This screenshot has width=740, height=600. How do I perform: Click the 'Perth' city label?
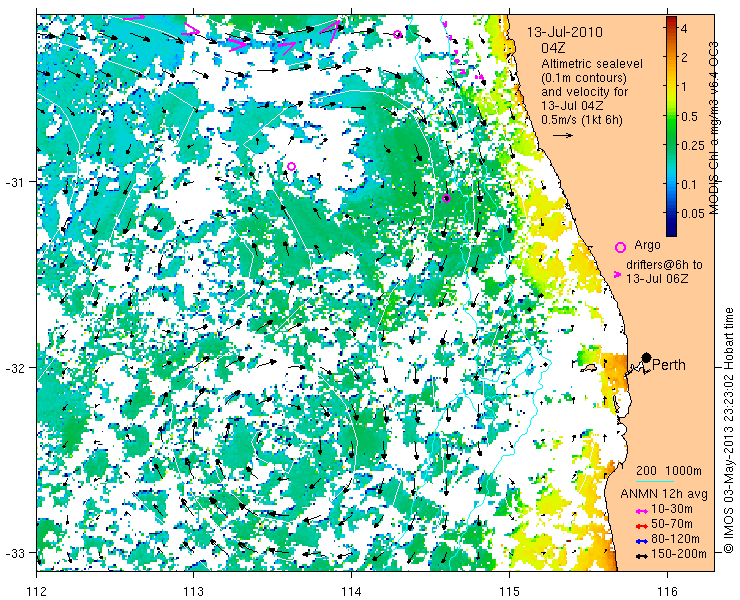pyautogui.click(x=669, y=365)
